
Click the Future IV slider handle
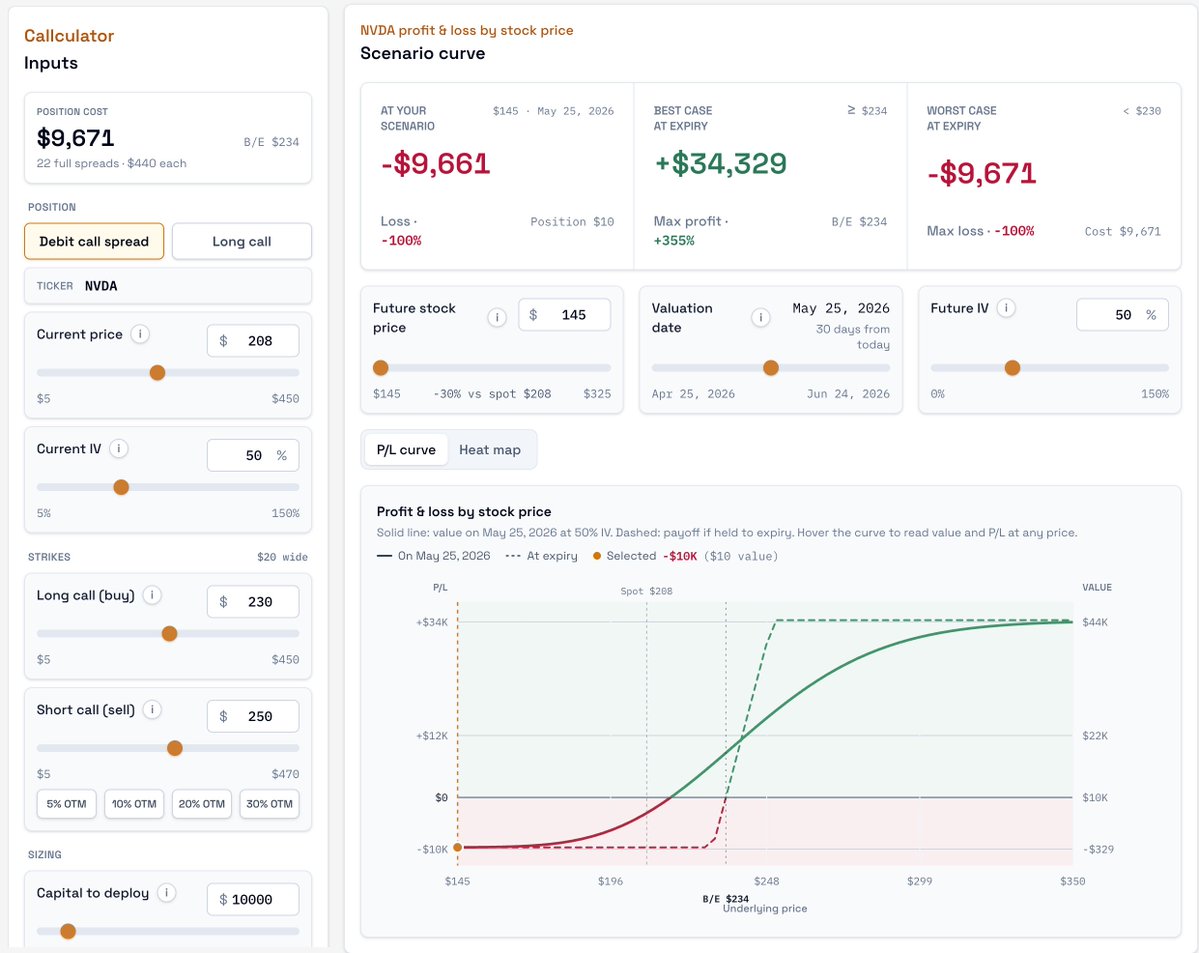(x=1012, y=368)
